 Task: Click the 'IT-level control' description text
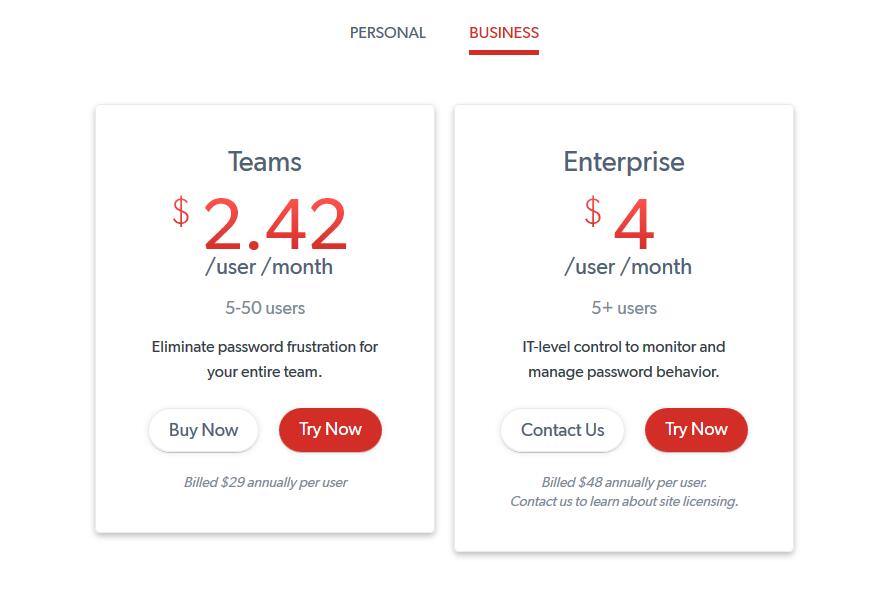pyautogui.click(x=624, y=359)
